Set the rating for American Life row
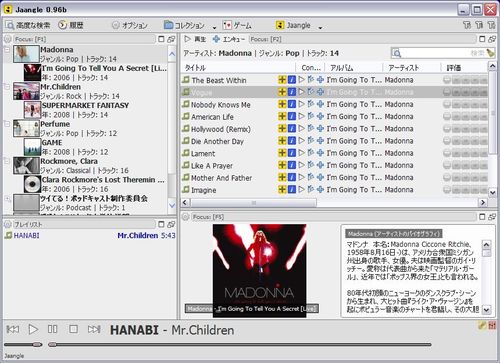 [x=465, y=117]
